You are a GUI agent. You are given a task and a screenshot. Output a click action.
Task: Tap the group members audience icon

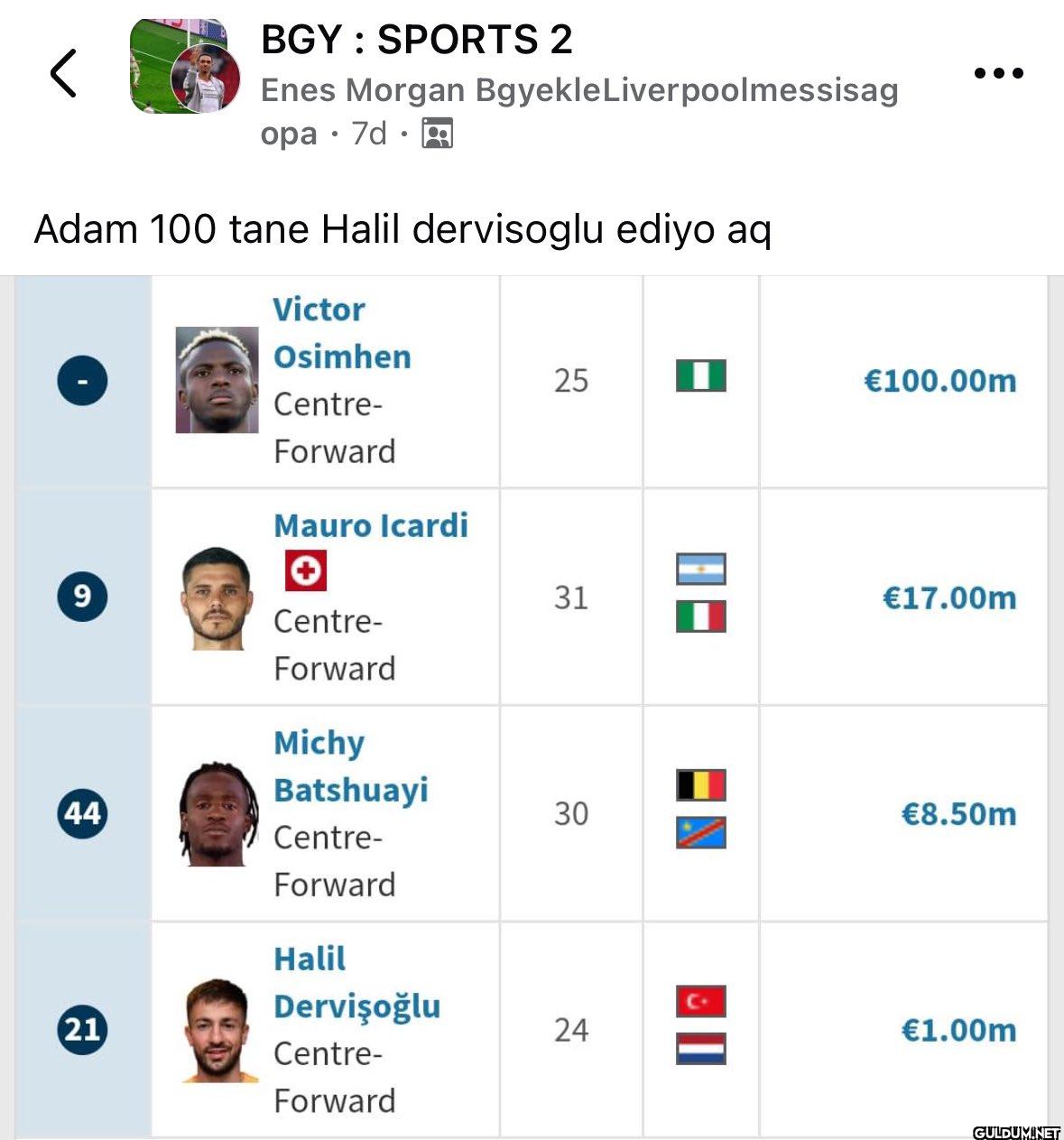(x=438, y=134)
